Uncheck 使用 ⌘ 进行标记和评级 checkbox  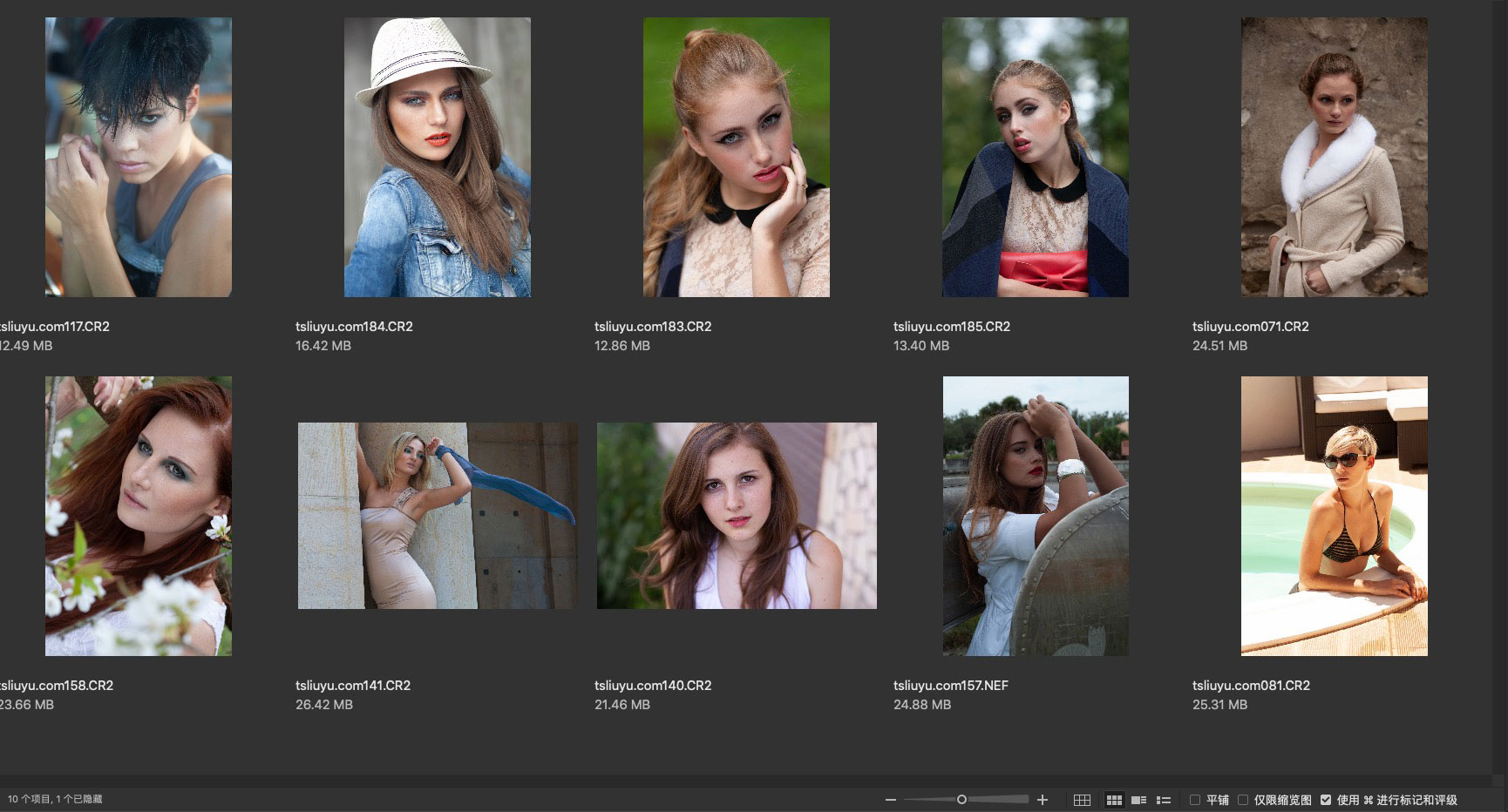[1326, 800]
